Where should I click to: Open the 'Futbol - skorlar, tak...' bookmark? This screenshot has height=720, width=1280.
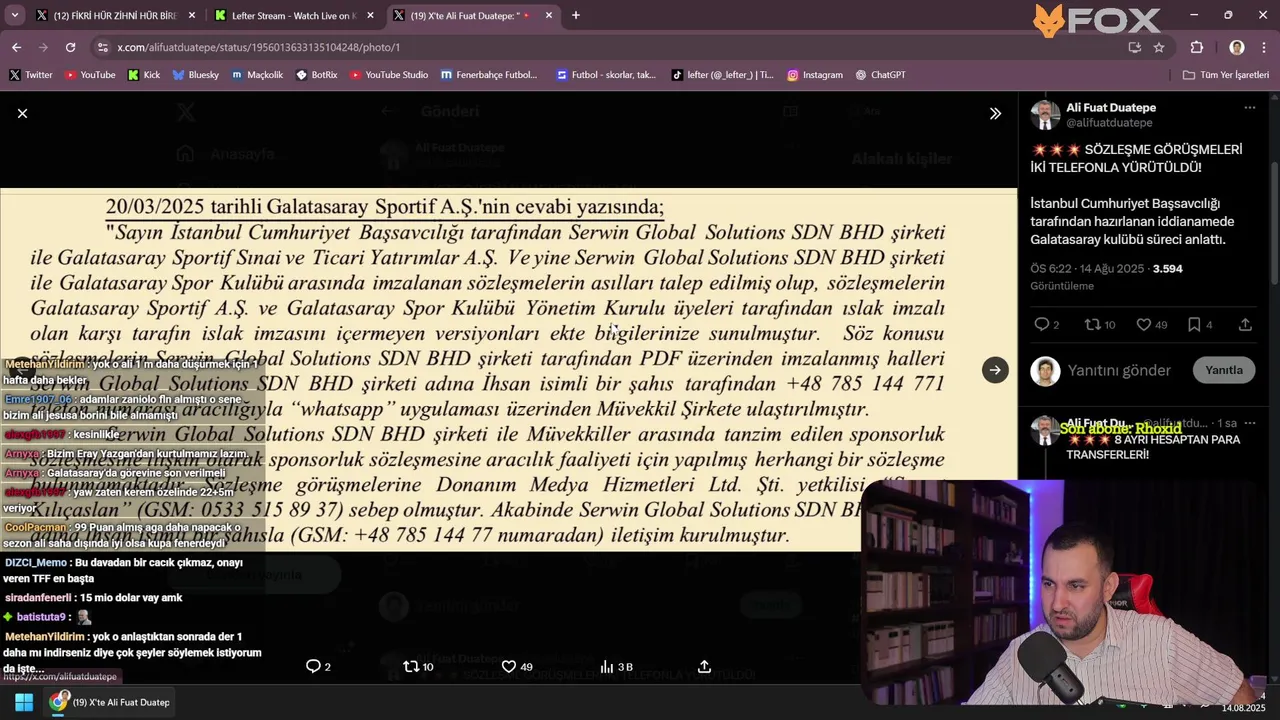pyautogui.click(x=606, y=75)
